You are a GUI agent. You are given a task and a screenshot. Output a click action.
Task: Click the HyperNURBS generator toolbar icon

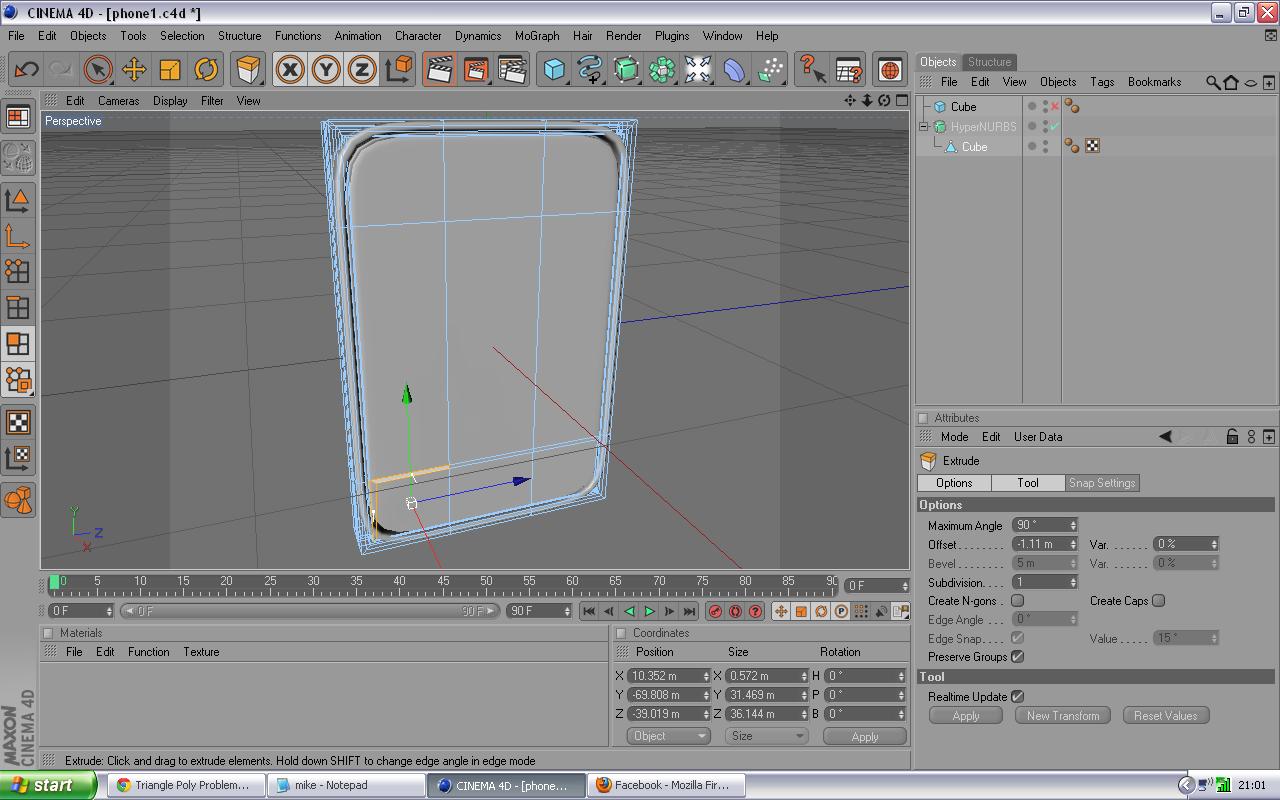[x=626, y=69]
